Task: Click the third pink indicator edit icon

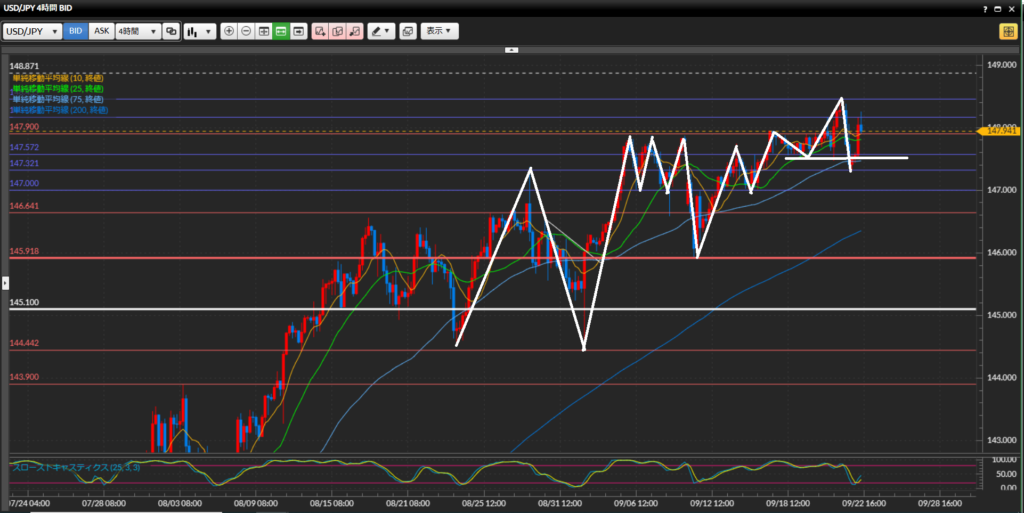Action: 354,31
